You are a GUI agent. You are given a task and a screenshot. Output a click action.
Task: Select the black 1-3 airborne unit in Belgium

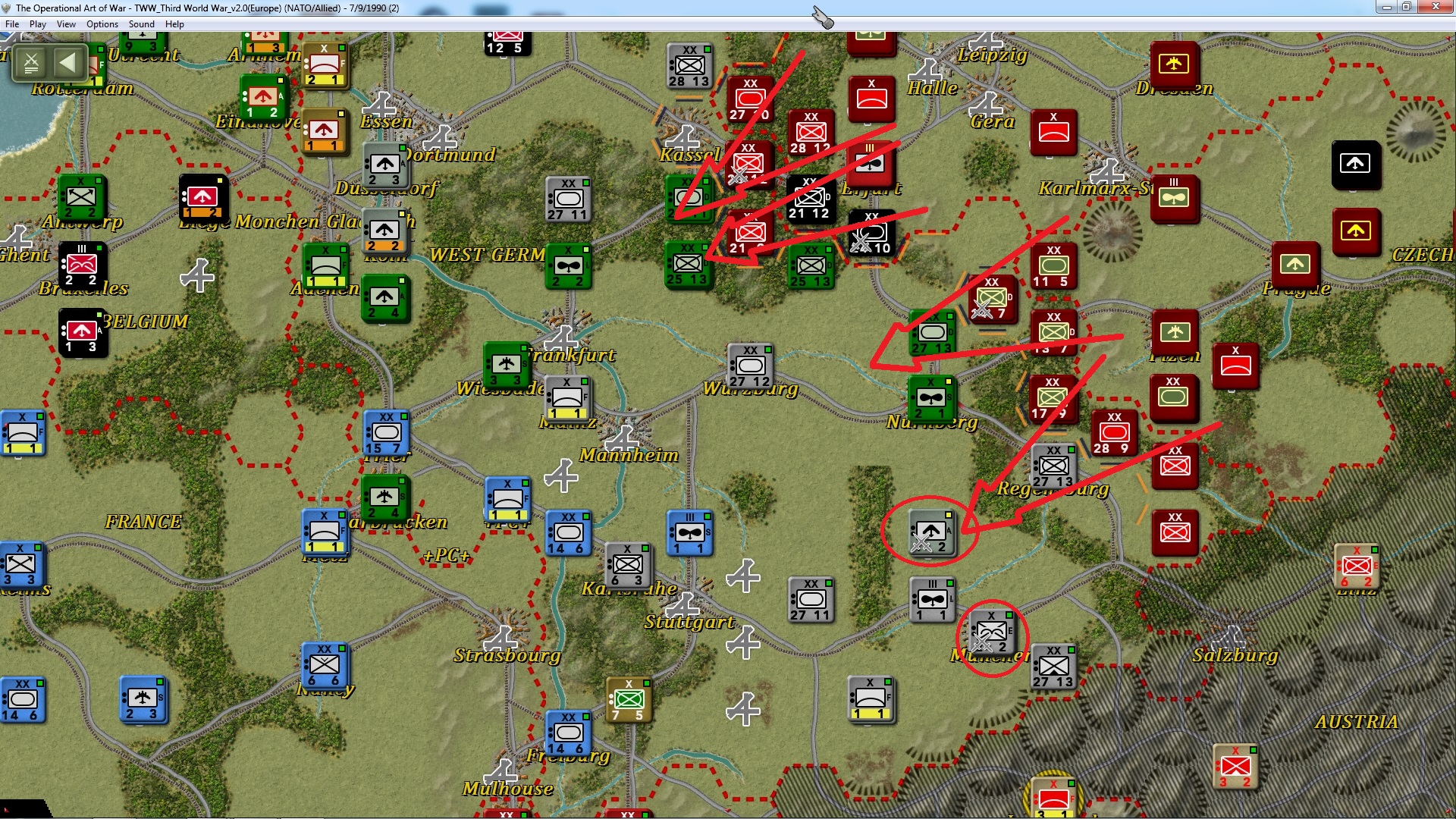click(82, 331)
